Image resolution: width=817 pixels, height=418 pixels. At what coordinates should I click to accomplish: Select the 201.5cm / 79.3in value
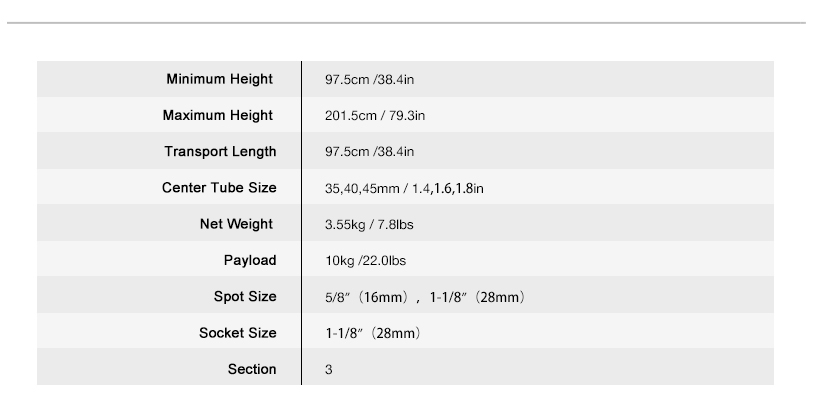[375, 116]
